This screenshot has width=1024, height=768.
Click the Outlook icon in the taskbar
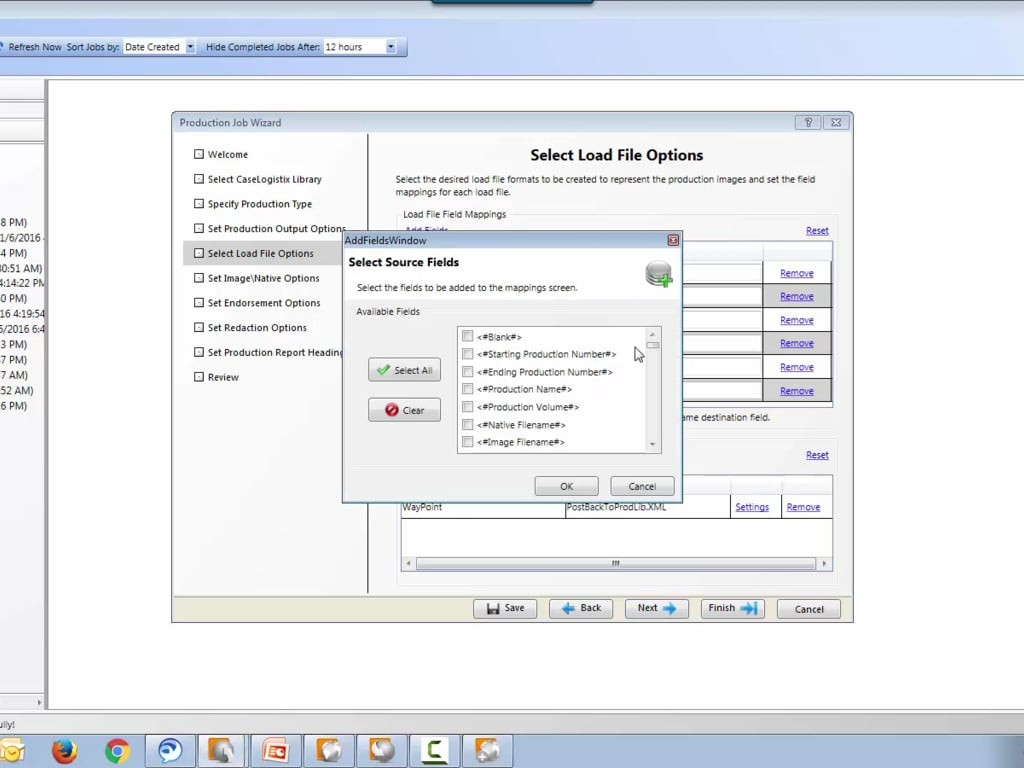click(x=12, y=751)
